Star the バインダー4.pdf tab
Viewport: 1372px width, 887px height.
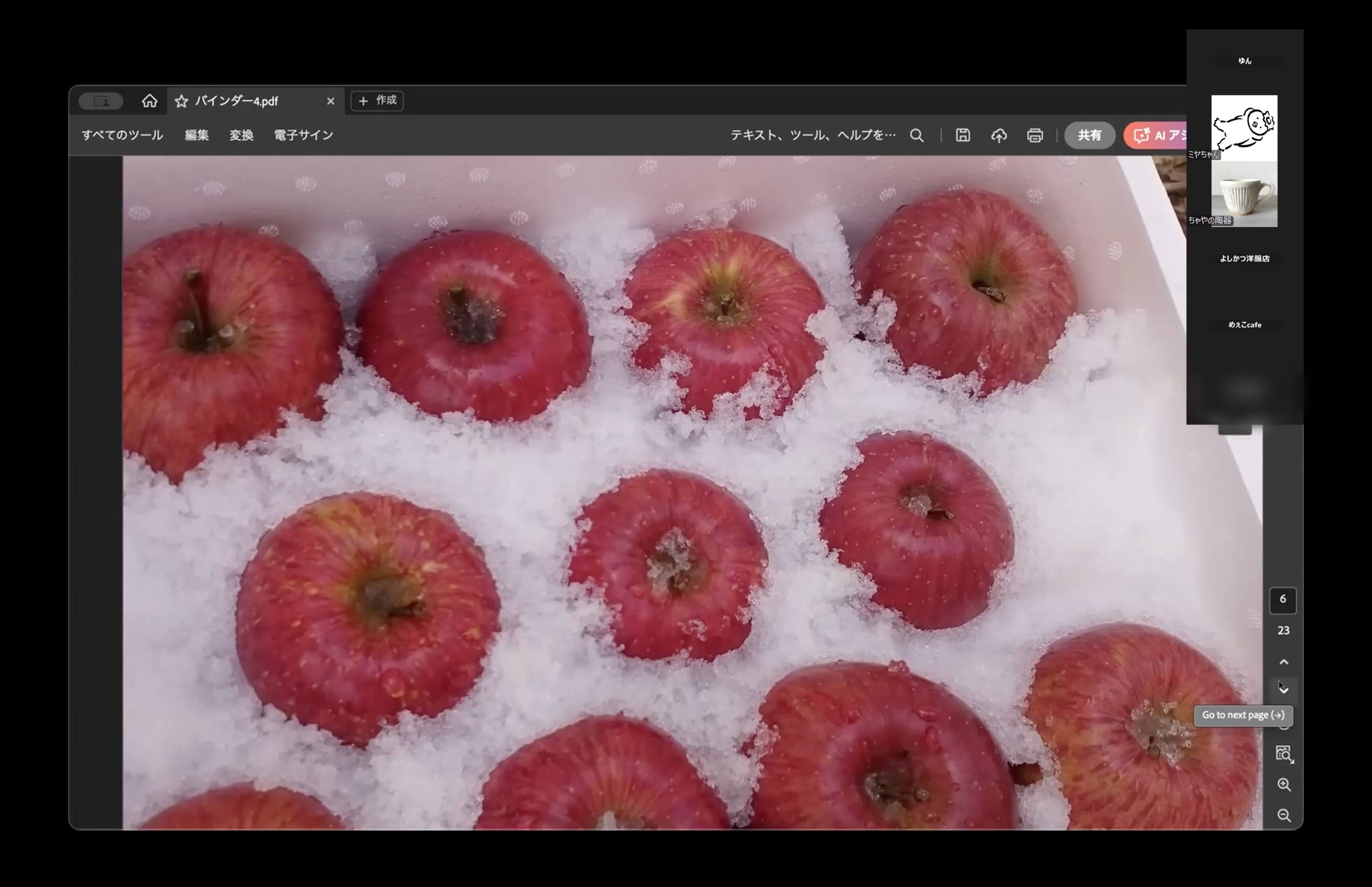[181, 101]
